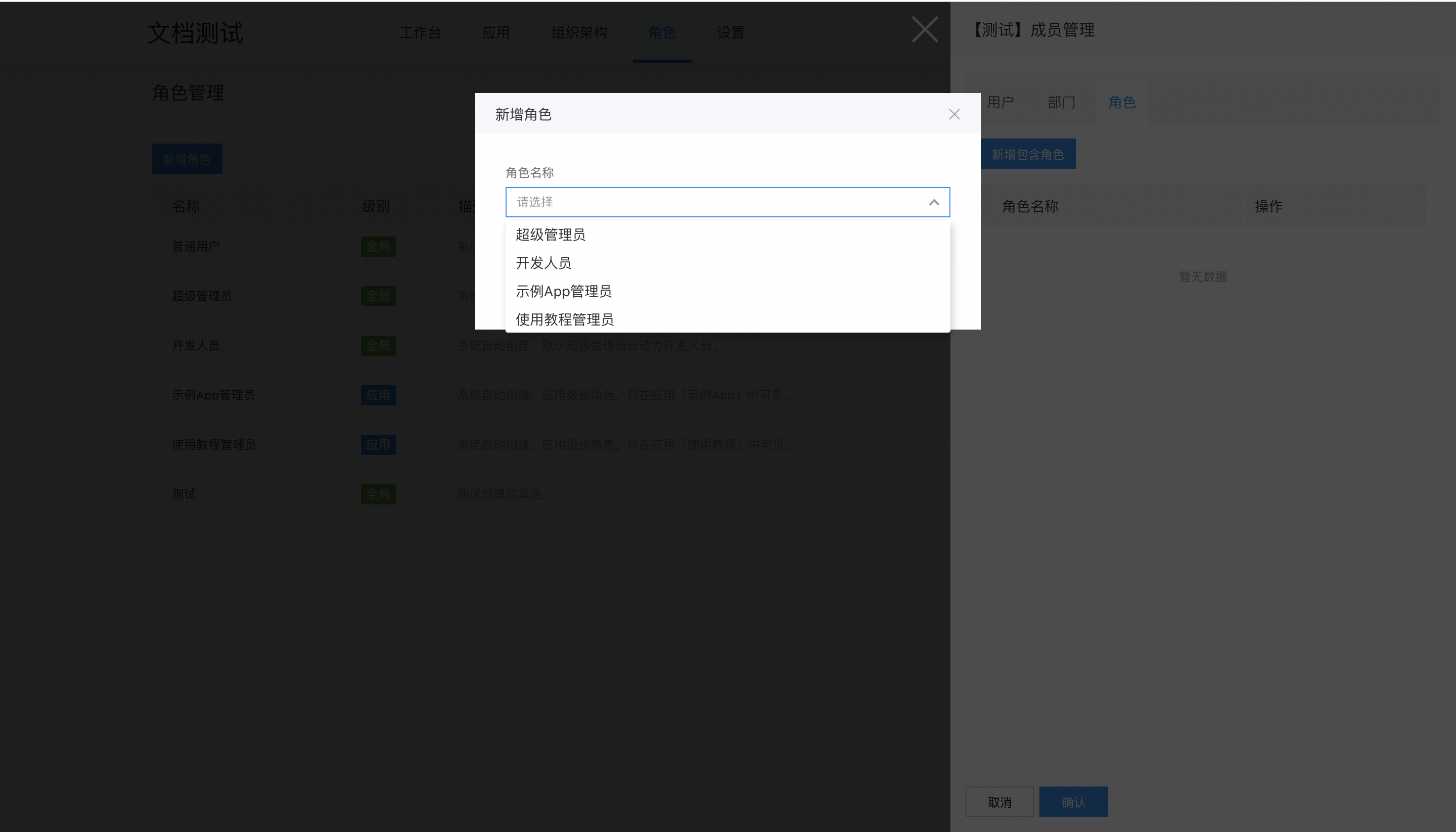
Task: Click 应用 badge in 使用教程管理员 row
Action: (378, 445)
